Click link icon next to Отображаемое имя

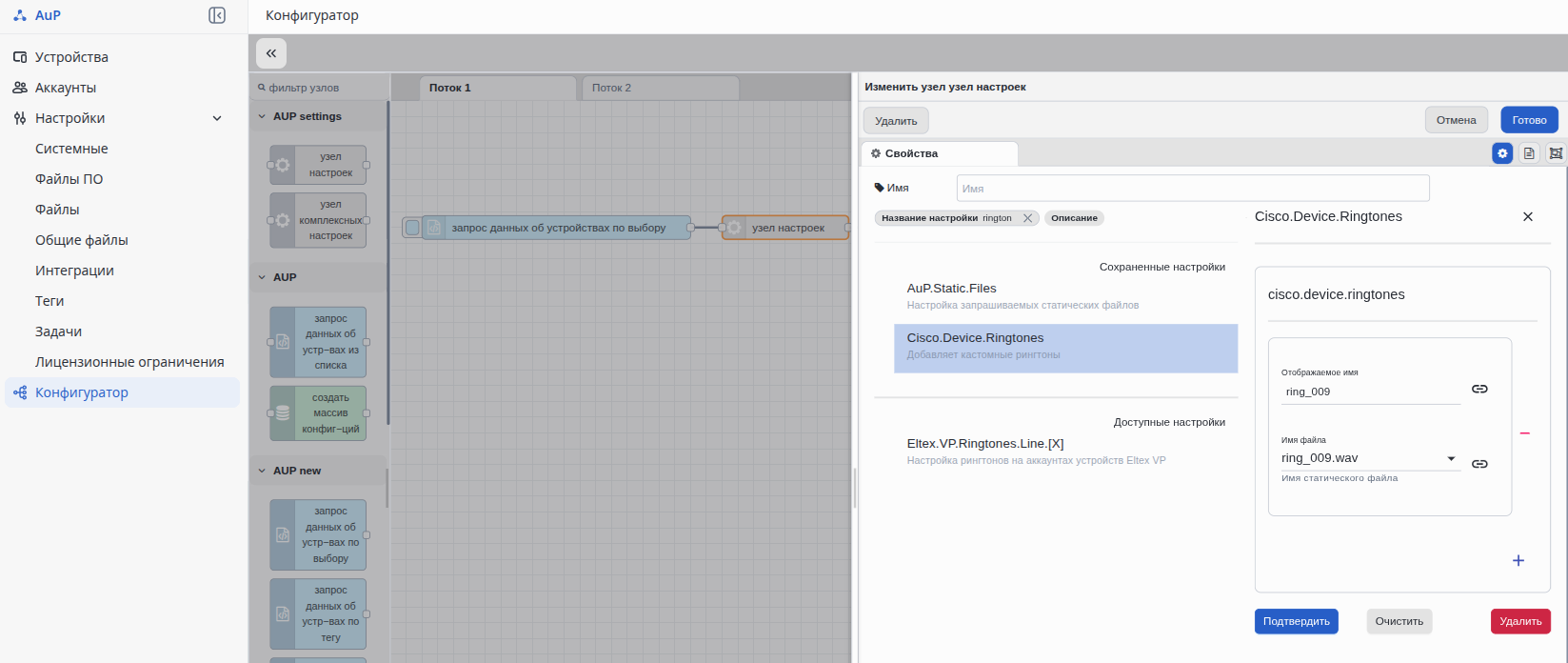pos(1479,389)
